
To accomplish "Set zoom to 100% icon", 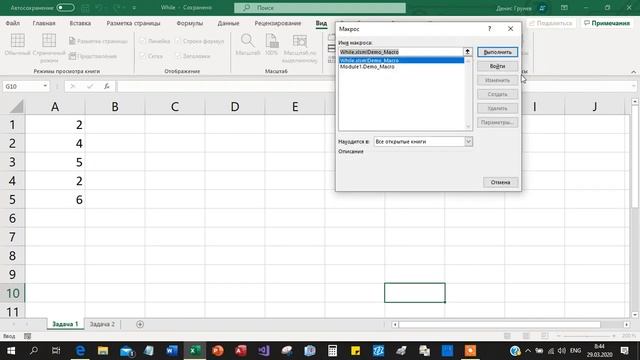I will [x=272, y=41].
